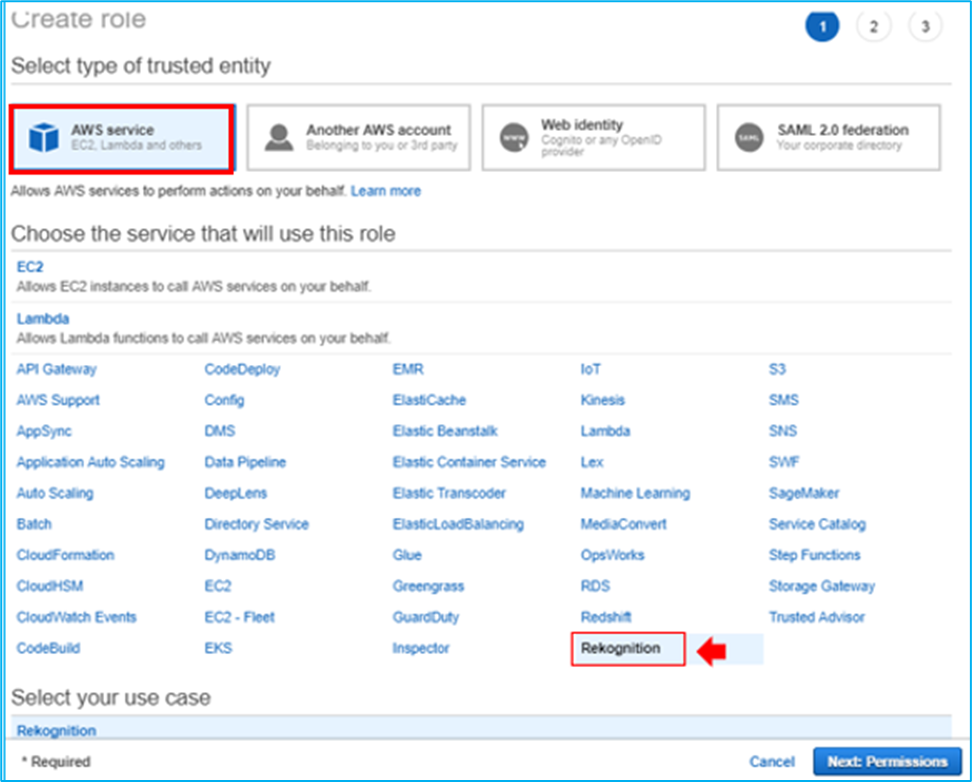Select DMS service
Image resolution: width=972 pixels, height=782 pixels.
coord(220,431)
